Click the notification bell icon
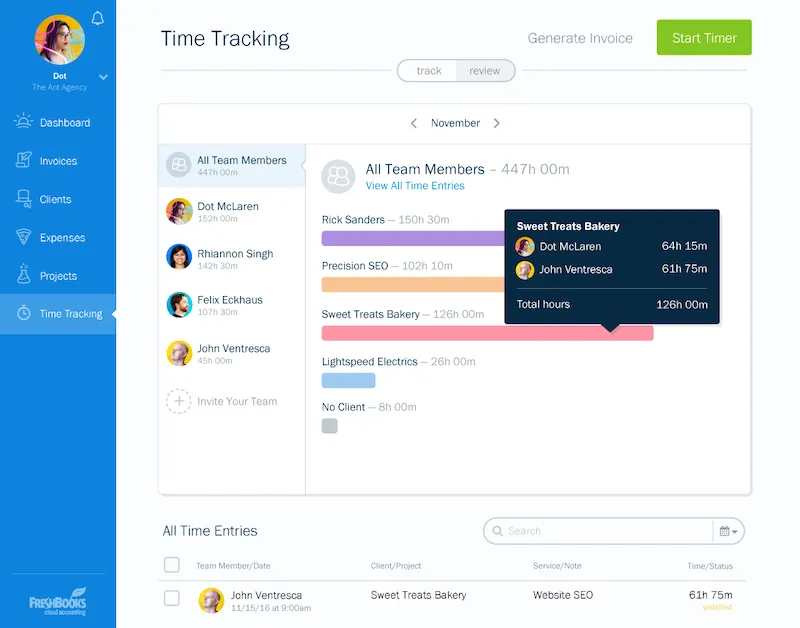 point(97,18)
